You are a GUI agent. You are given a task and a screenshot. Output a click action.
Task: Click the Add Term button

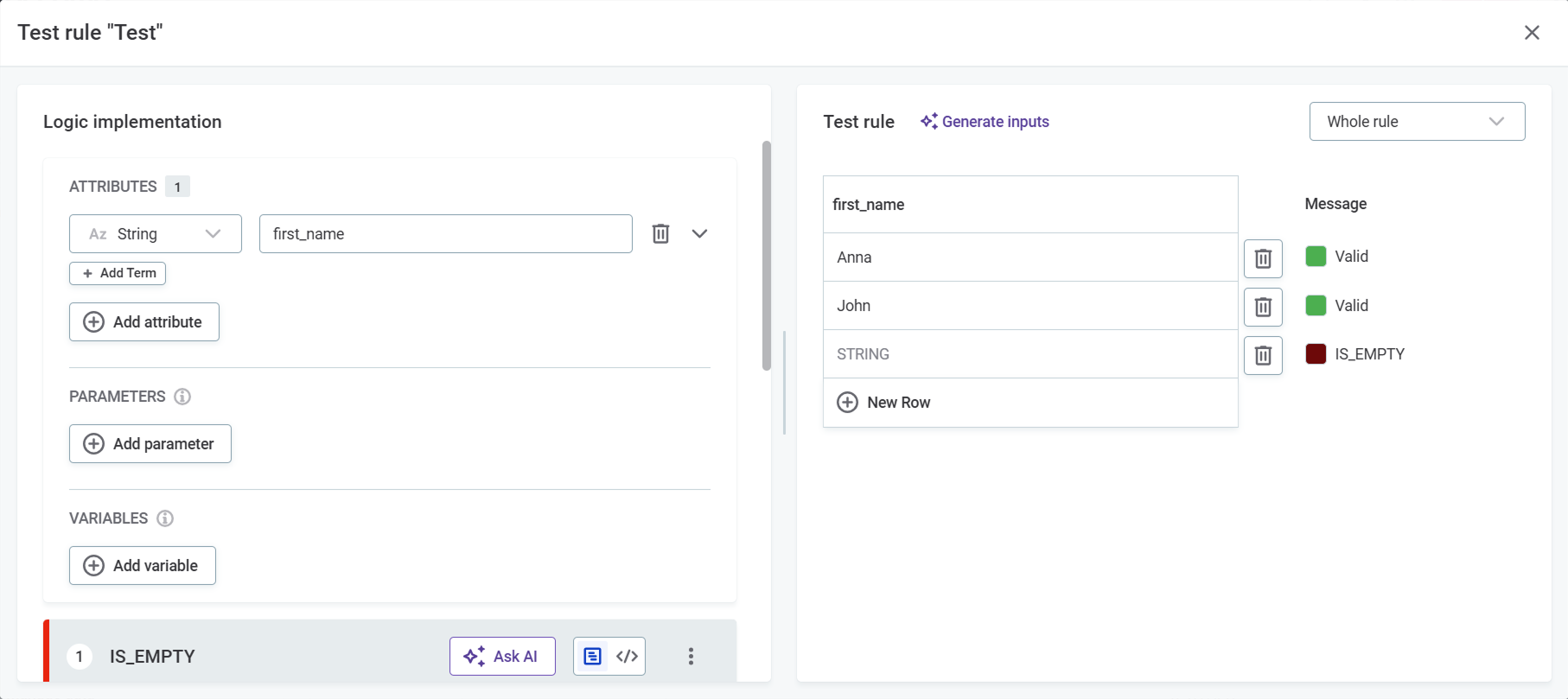pyautogui.click(x=118, y=273)
